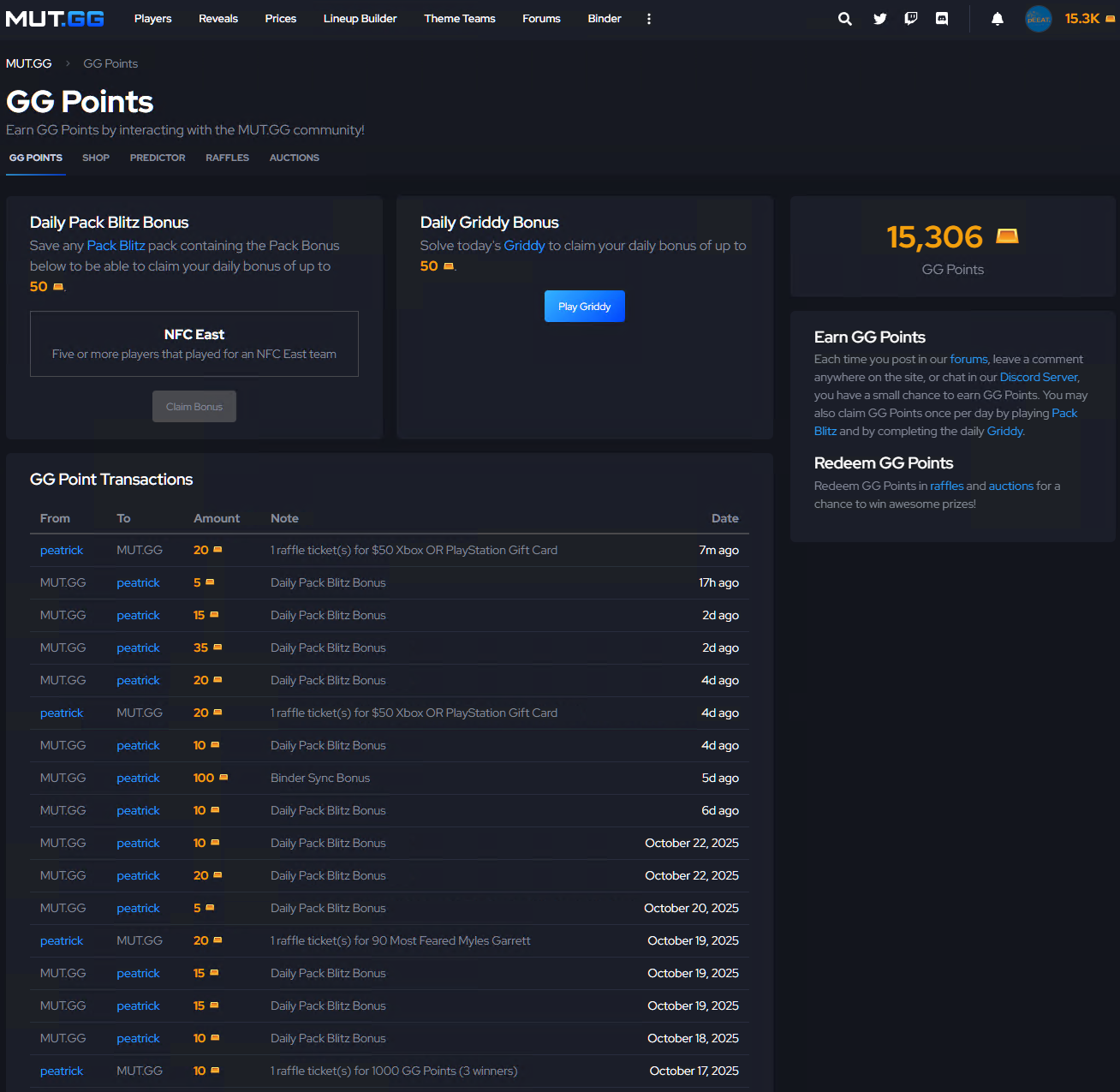
Task: Click the large gold bar icon beside 15,306
Action: tap(1007, 236)
